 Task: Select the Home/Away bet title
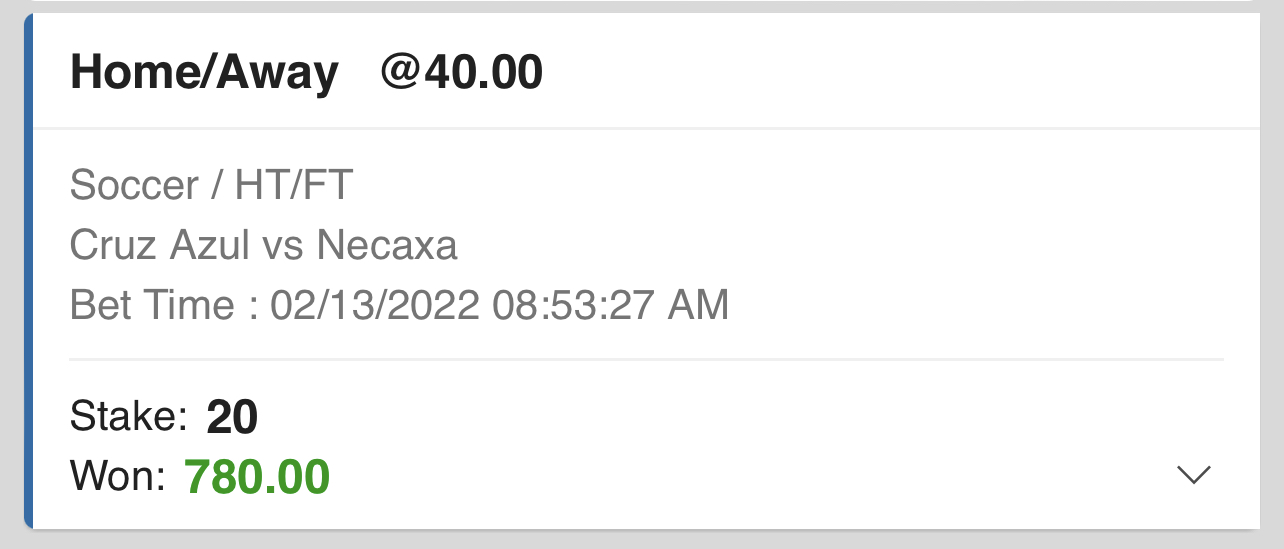204,73
